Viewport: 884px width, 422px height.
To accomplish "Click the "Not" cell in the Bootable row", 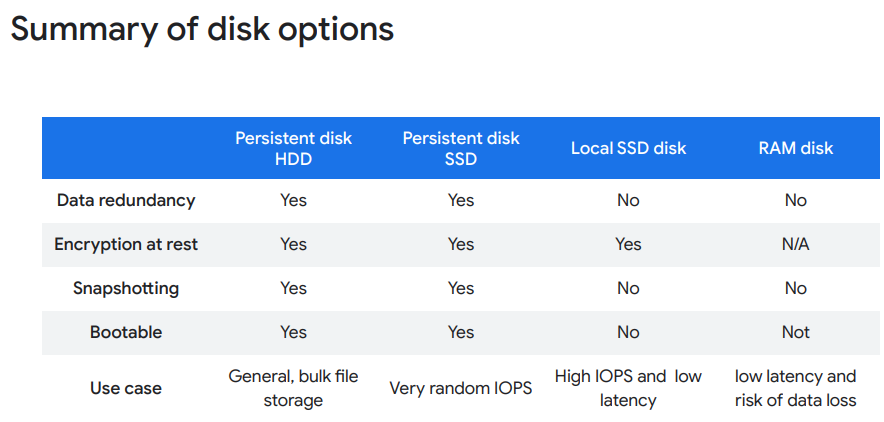I will point(795,332).
